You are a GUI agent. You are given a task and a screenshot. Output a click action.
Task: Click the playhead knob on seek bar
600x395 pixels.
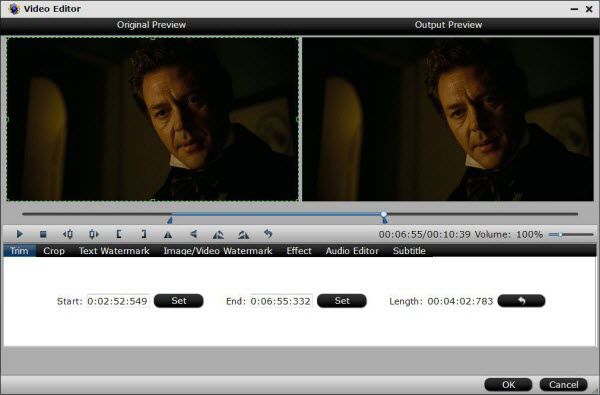[384, 214]
